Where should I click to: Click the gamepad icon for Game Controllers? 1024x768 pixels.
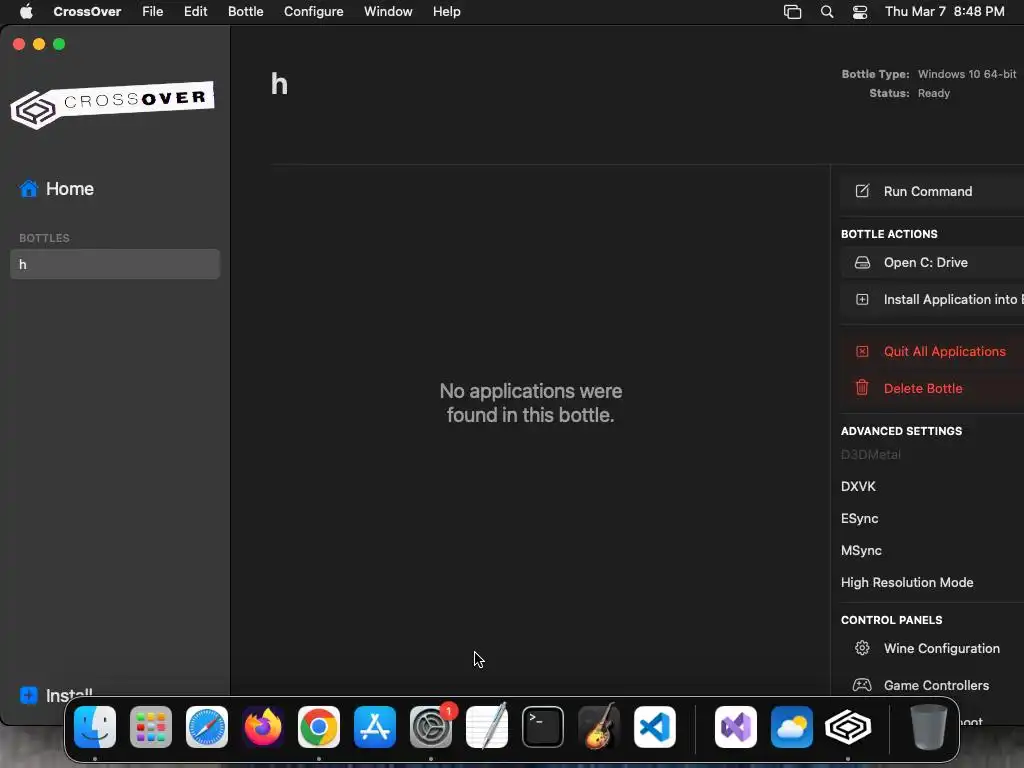click(862, 685)
